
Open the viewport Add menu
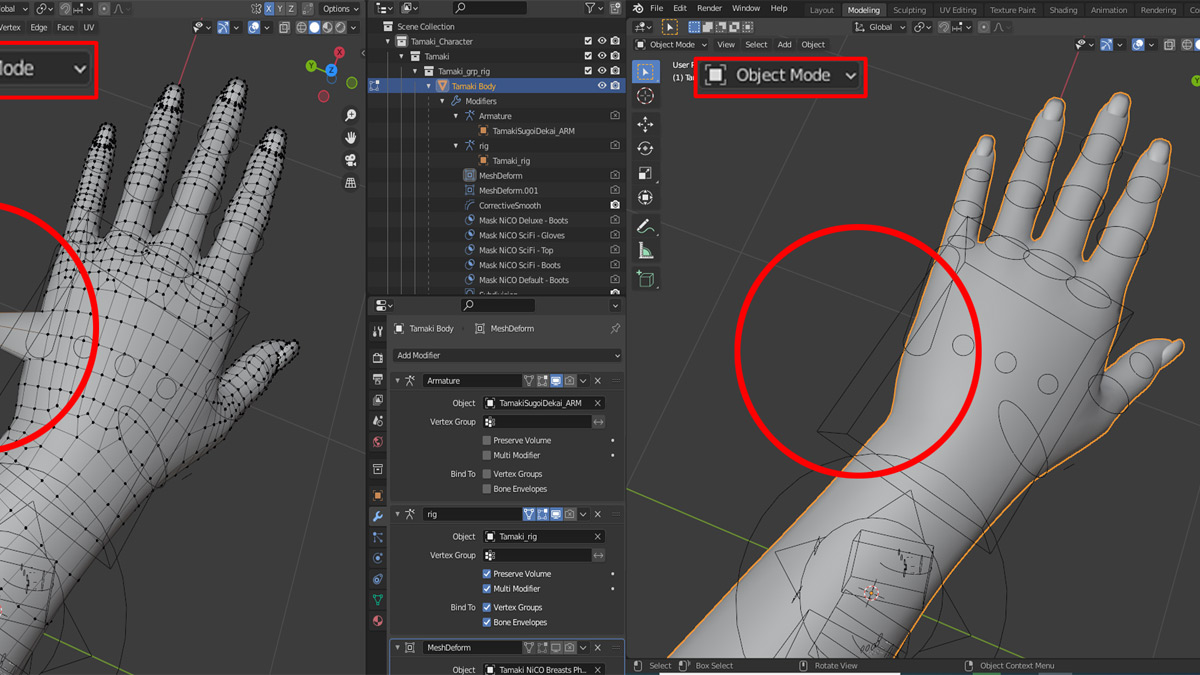(785, 44)
